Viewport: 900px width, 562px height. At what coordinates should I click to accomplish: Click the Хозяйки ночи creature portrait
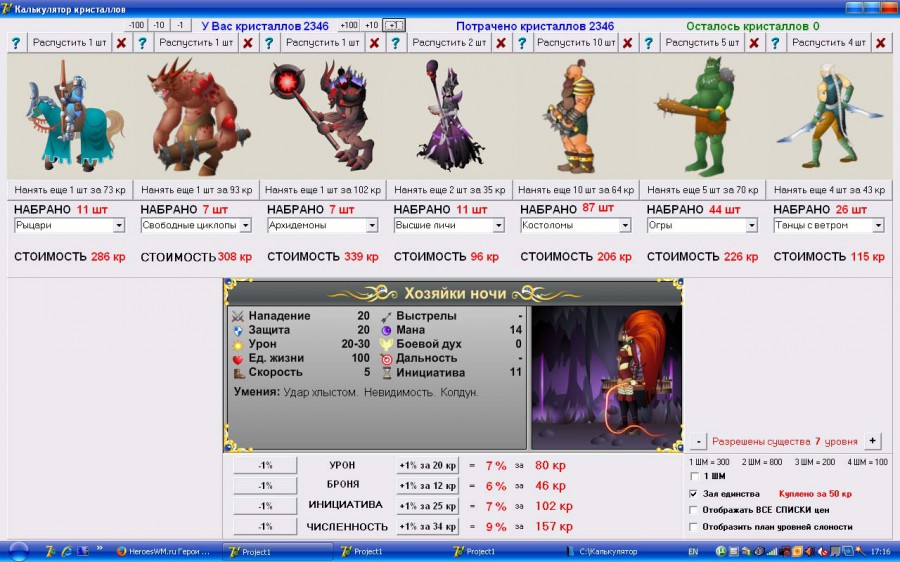pyautogui.click(x=607, y=378)
